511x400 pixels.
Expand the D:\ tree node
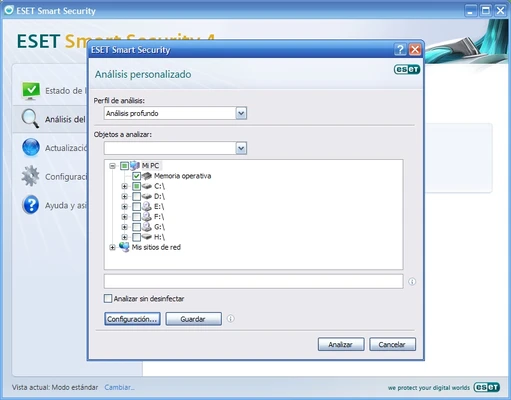click(x=124, y=196)
